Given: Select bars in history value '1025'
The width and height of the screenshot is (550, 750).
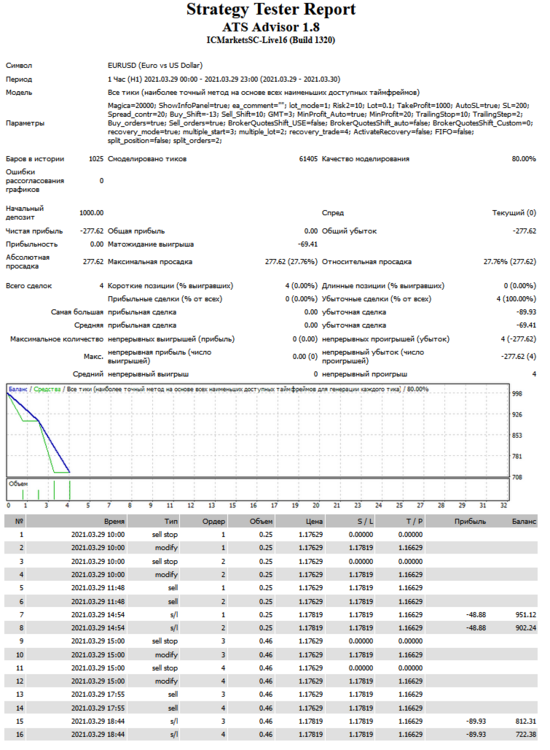Looking at the screenshot, I should coord(96,159).
